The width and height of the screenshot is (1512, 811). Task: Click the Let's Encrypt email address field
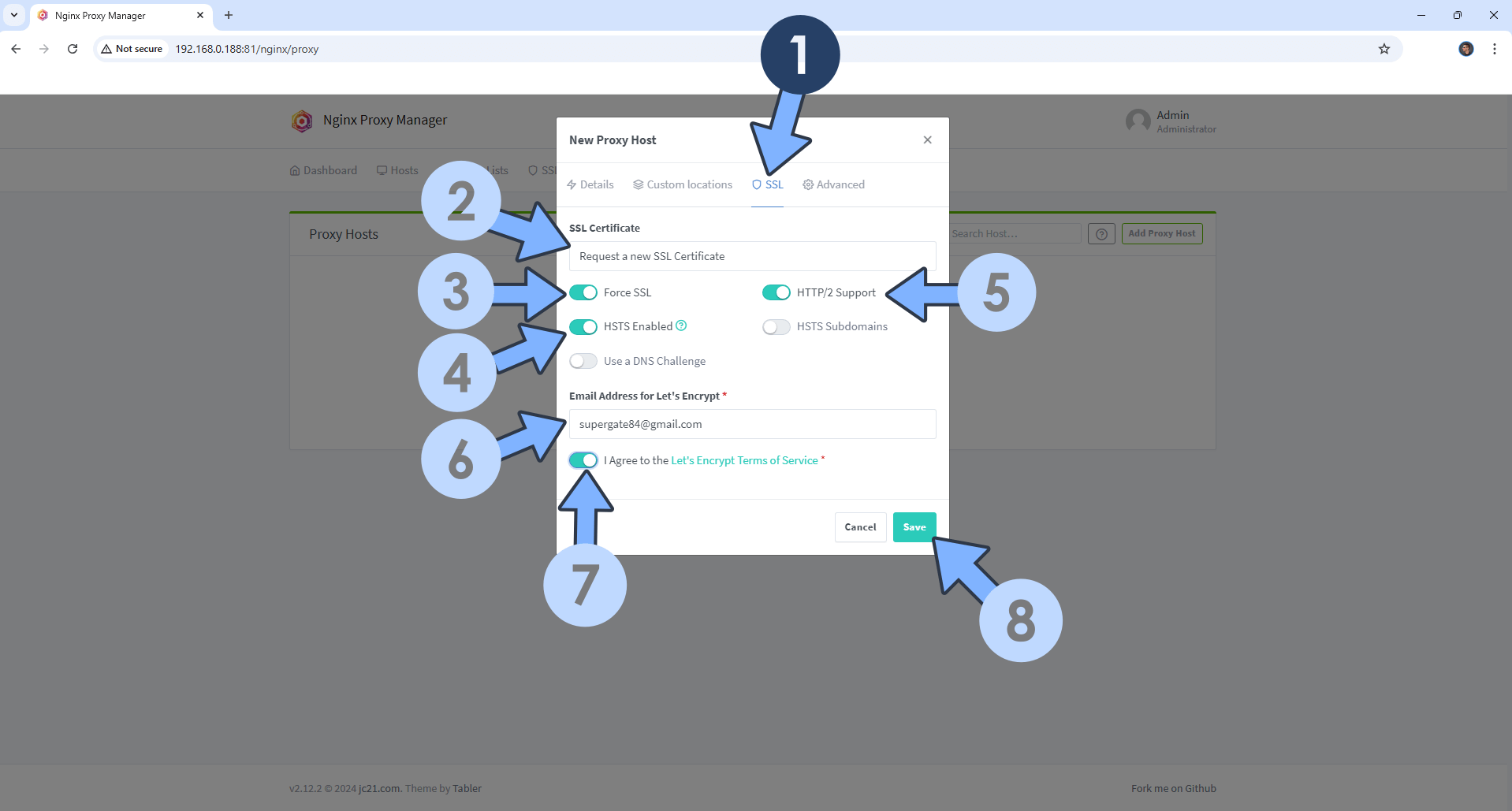coord(753,424)
